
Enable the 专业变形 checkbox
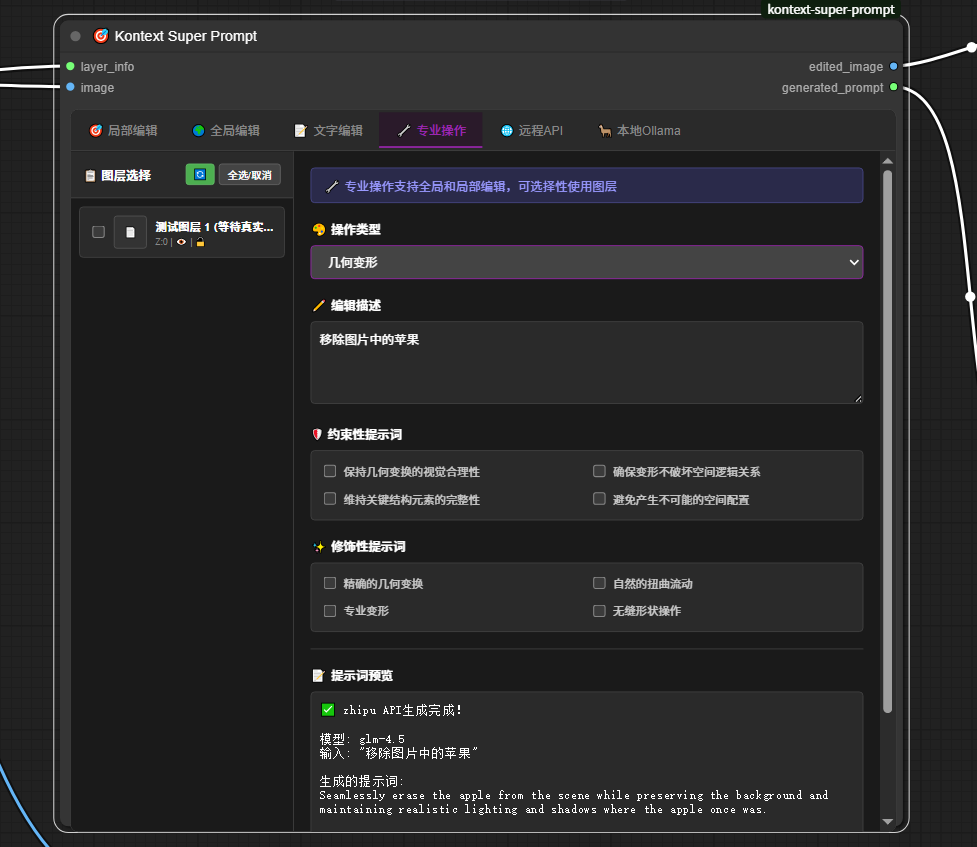(330, 611)
